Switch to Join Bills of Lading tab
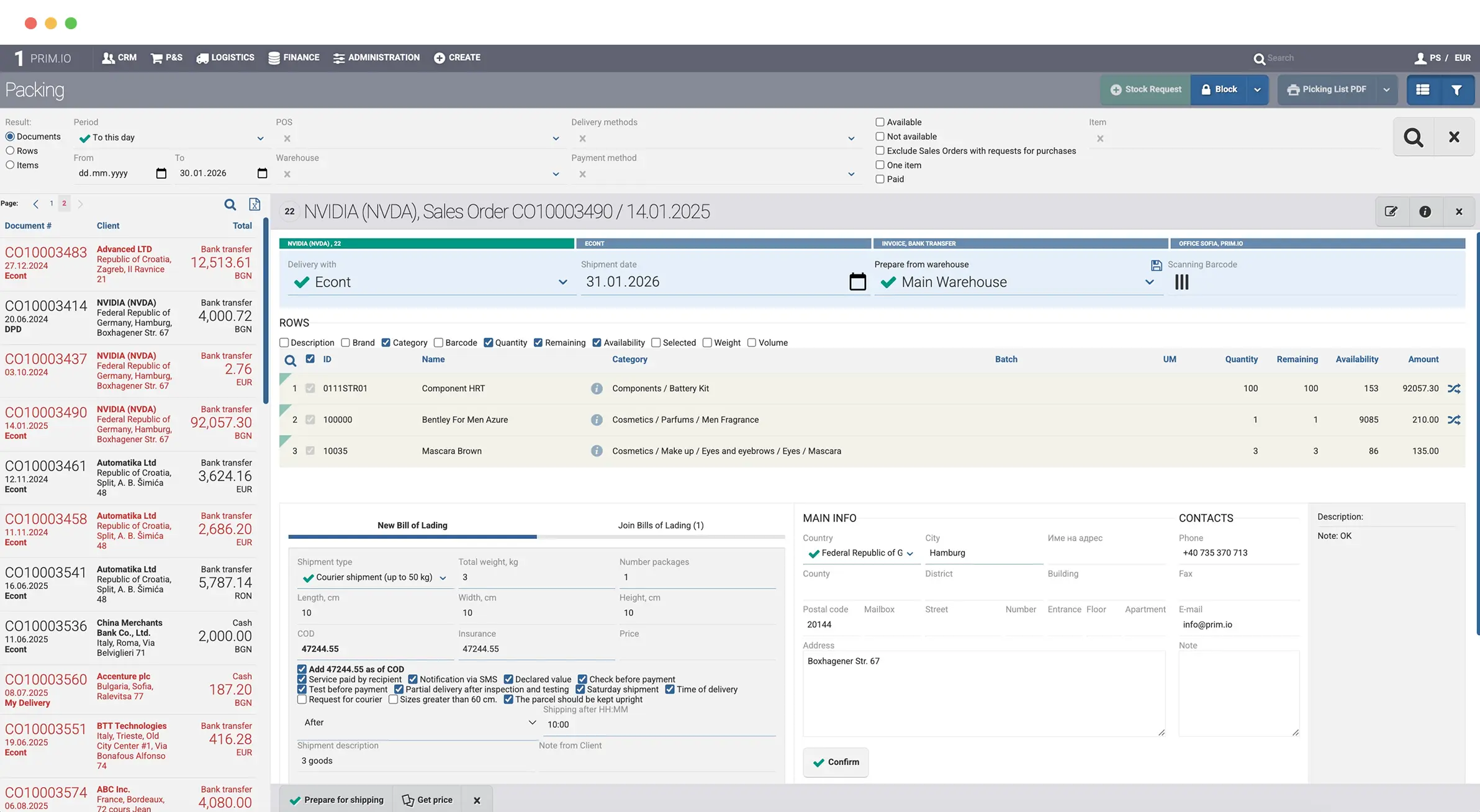The image size is (1480, 812). pyautogui.click(x=661, y=526)
